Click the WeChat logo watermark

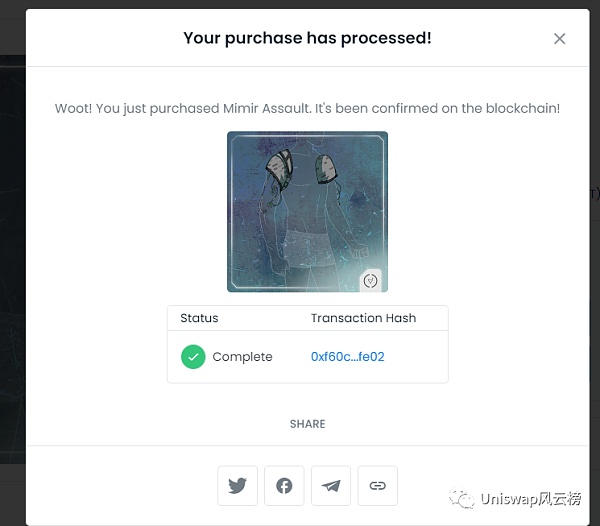[x=461, y=499]
